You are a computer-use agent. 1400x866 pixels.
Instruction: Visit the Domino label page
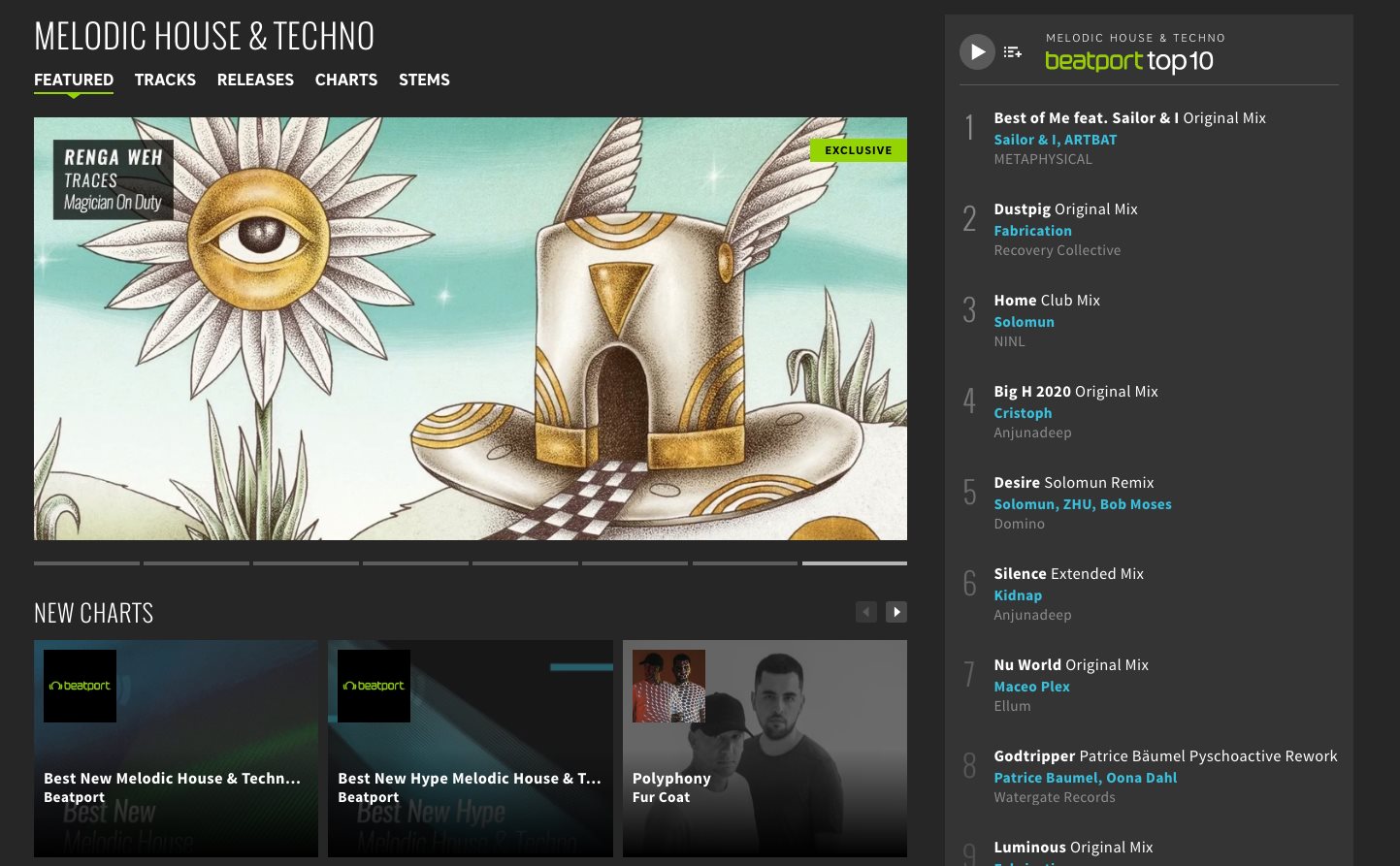(1020, 524)
